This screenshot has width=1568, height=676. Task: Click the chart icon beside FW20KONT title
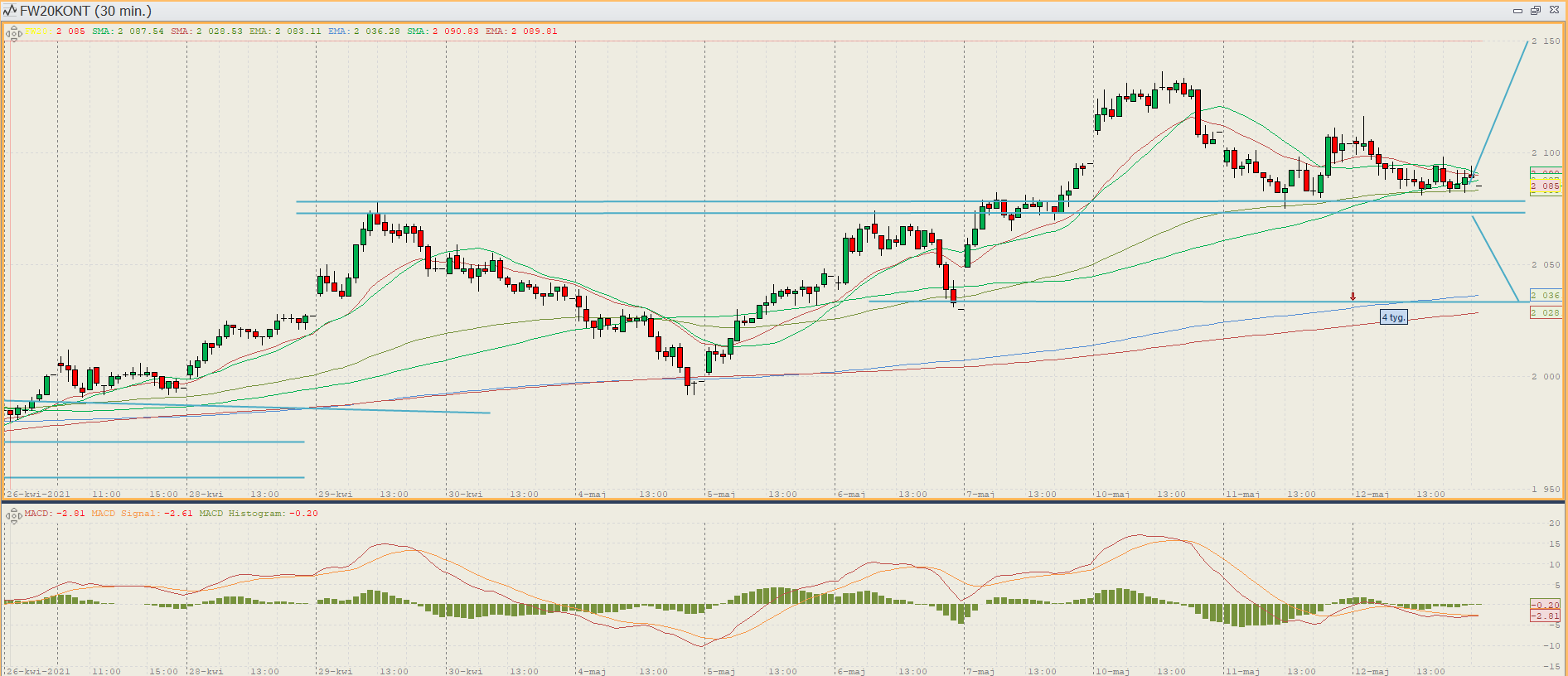[9, 11]
